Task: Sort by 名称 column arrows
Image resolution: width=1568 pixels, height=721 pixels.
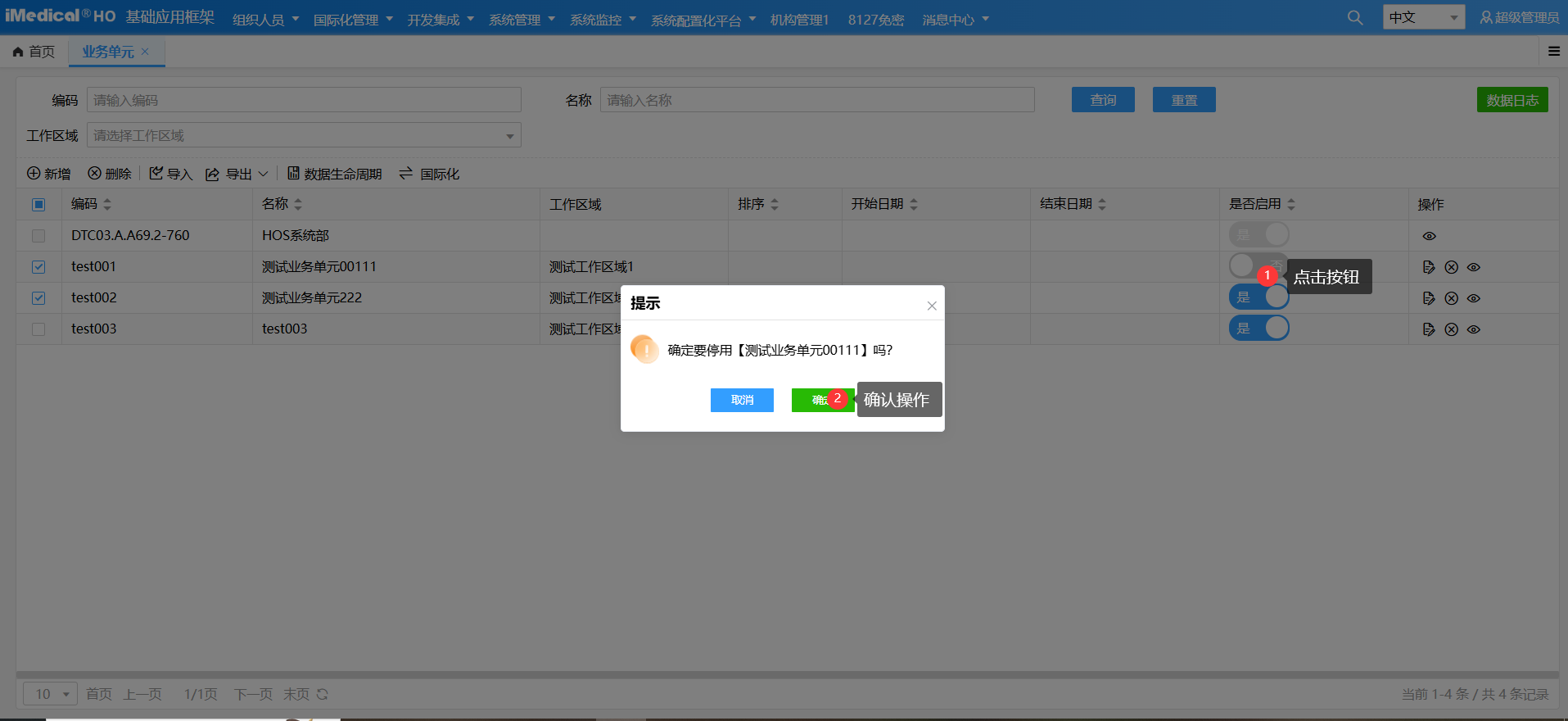Action: 298,204
